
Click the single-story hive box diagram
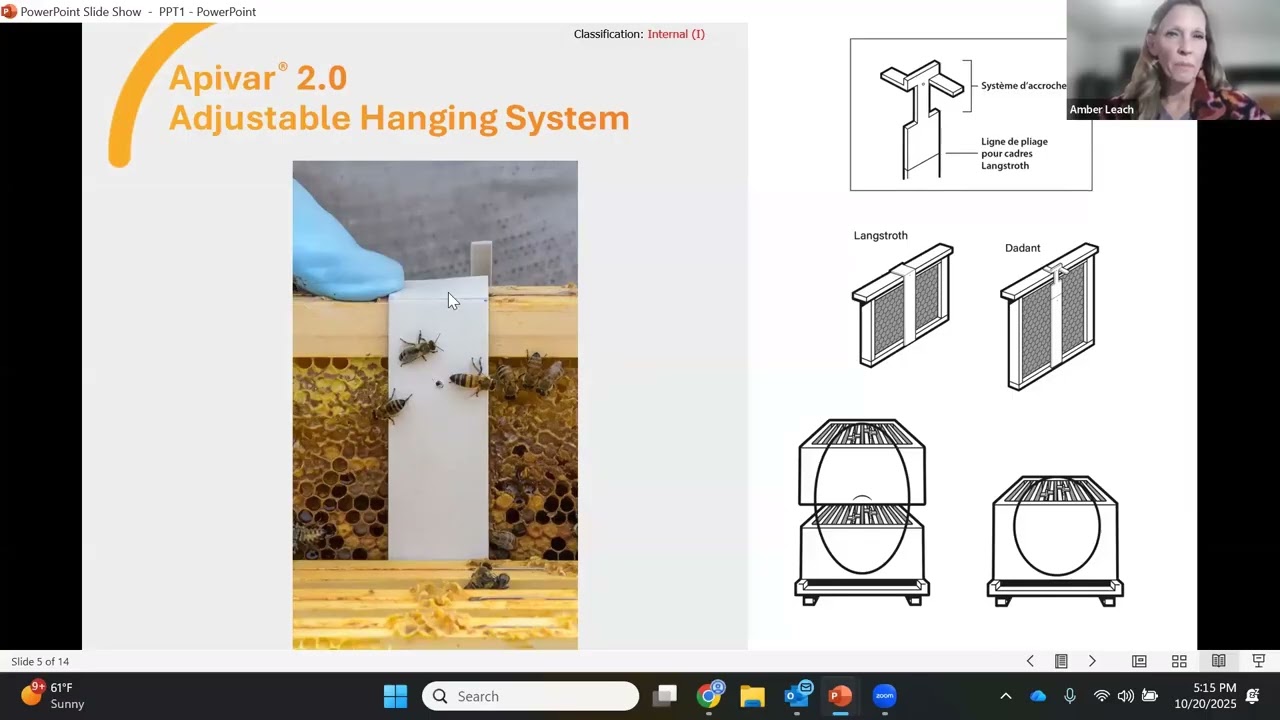pos(1055,541)
